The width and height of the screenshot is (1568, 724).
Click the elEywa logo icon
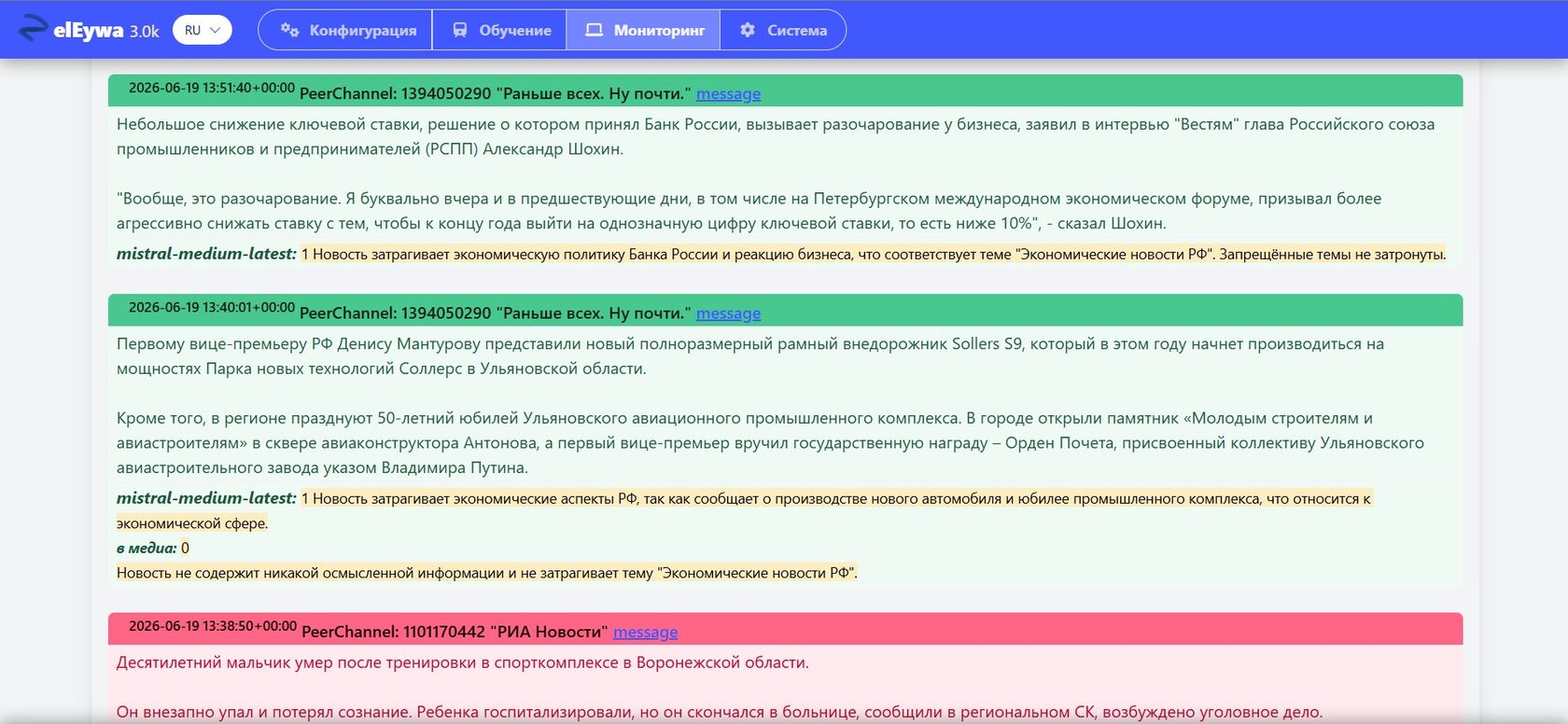click(x=33, y=29)
